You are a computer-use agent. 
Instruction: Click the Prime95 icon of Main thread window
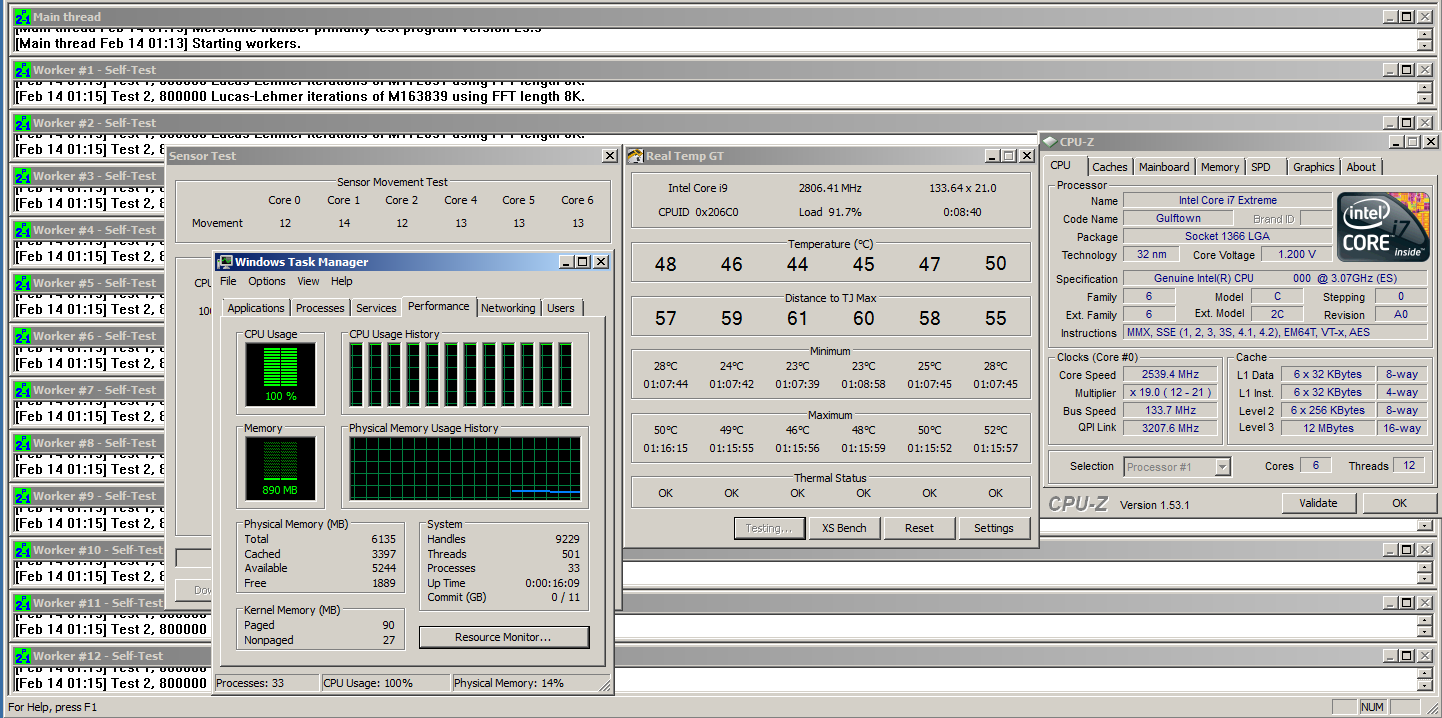point(23,17)
